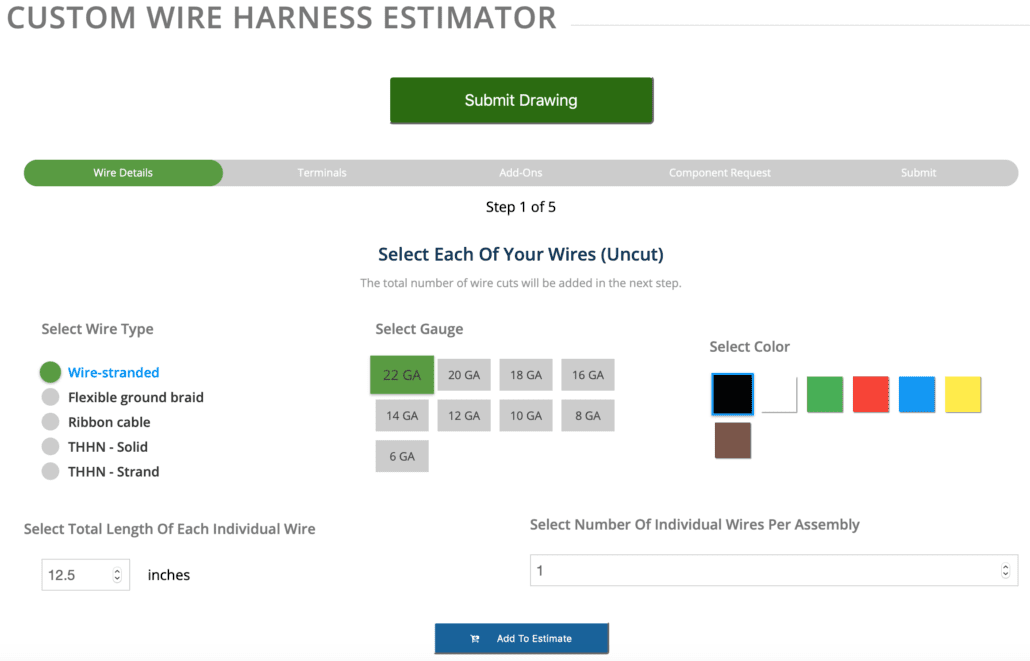Go to the Add-Ons step
The height and width of the screenshot is (661, 1030).
(520, 173)
